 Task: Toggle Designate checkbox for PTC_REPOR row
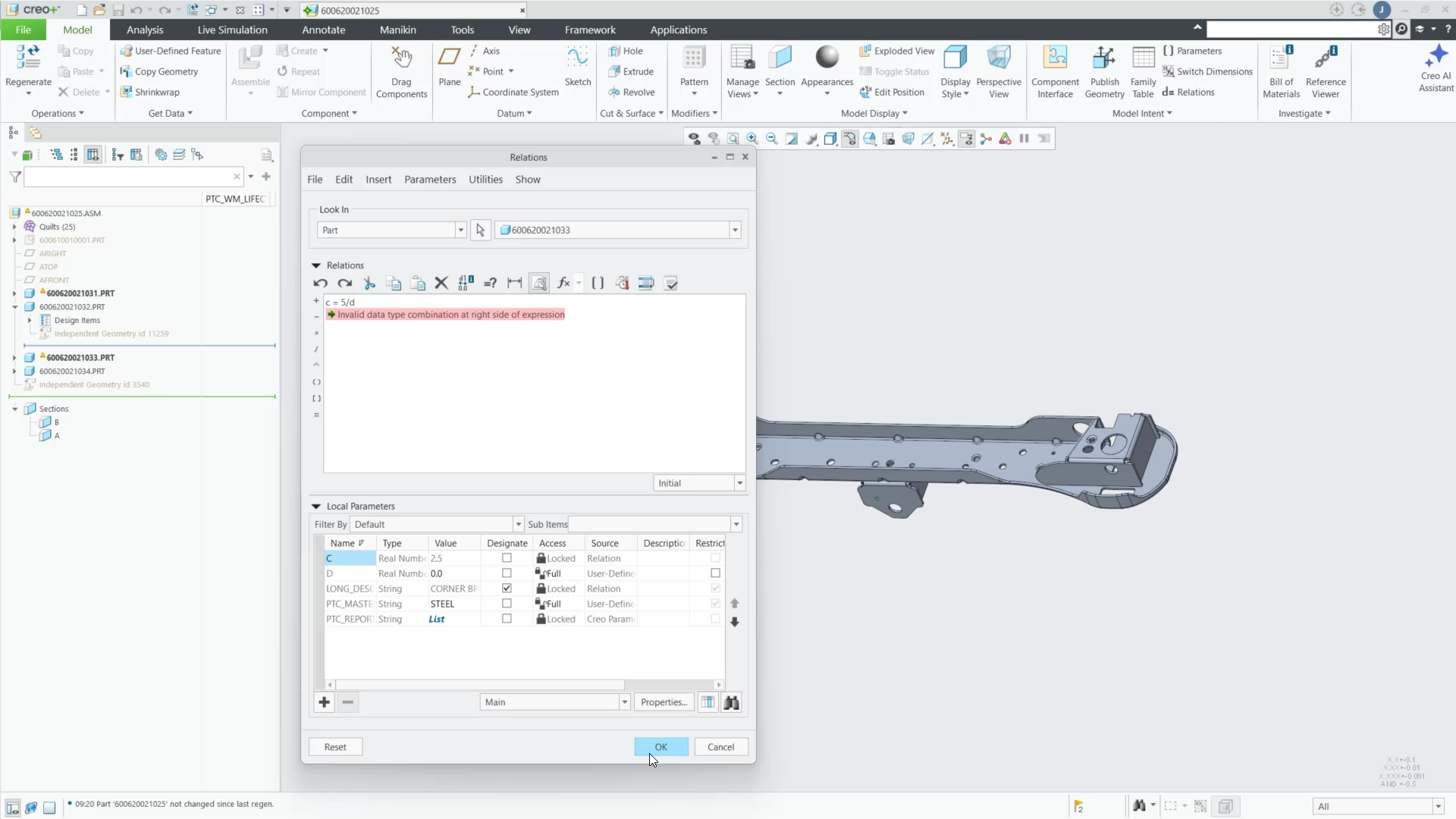coord(507,619)
